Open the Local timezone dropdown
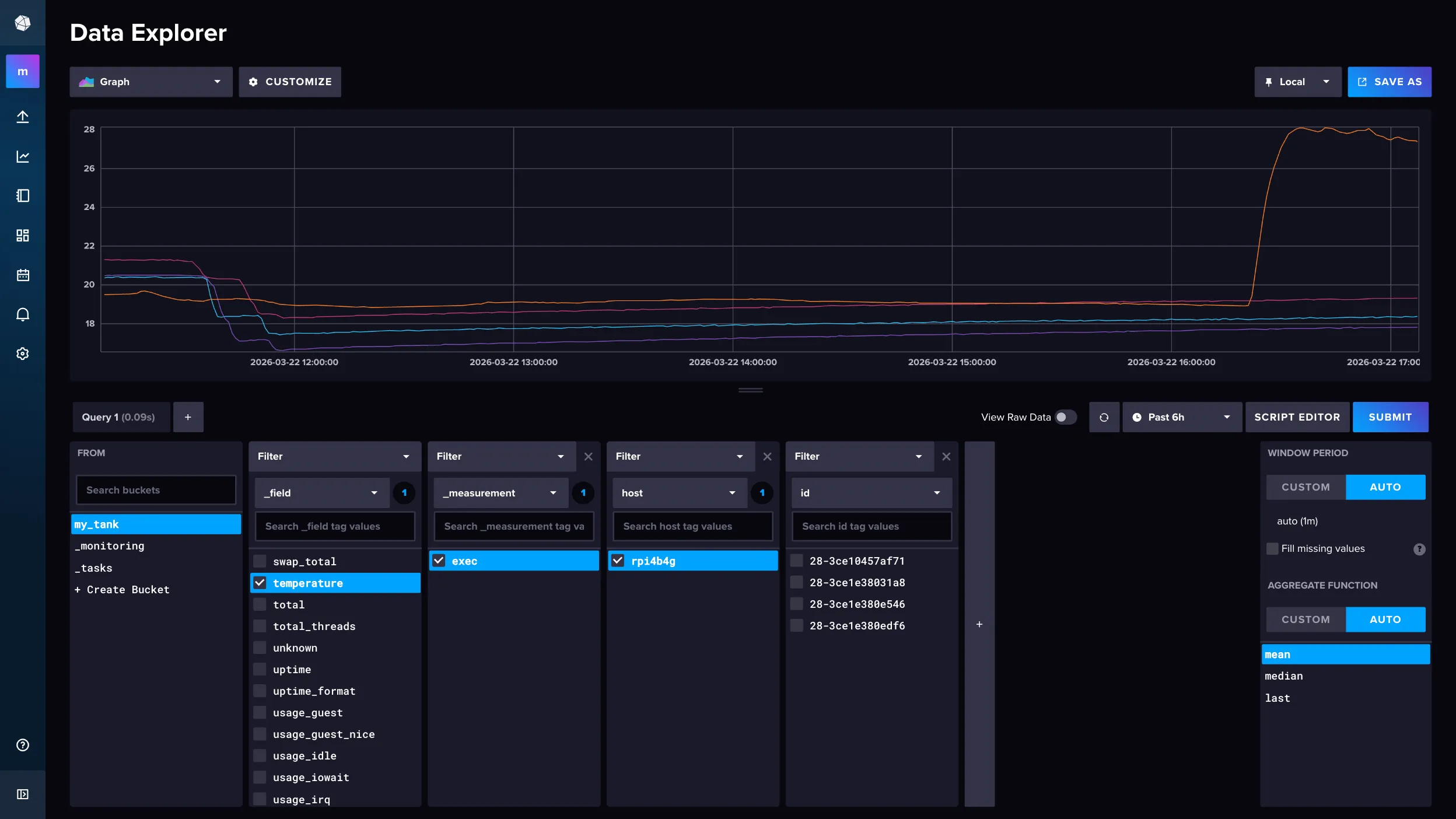The image size is (1456, 819). pyautogui.click(x=1298, y=82)
